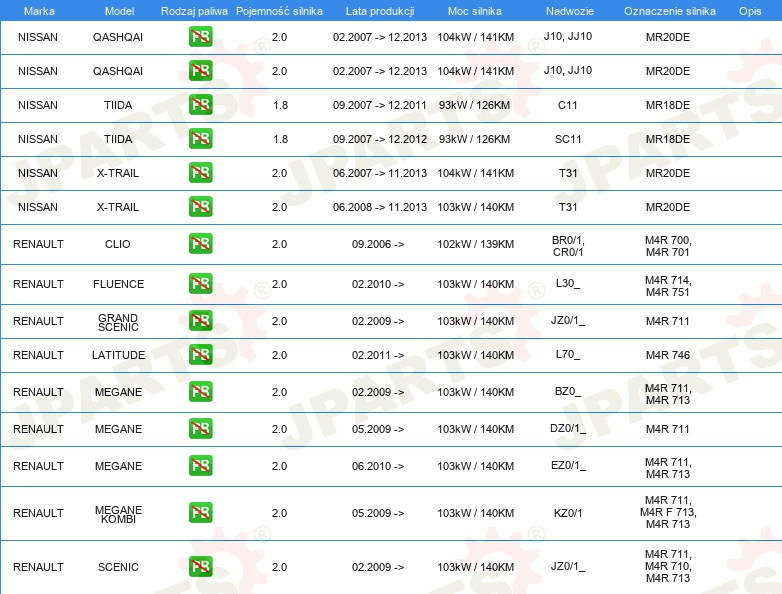The width and height of the screenshot is (782, 594).
Task: Click the petrol fuel icon in the CLIO row
Action: pos(200,244)
